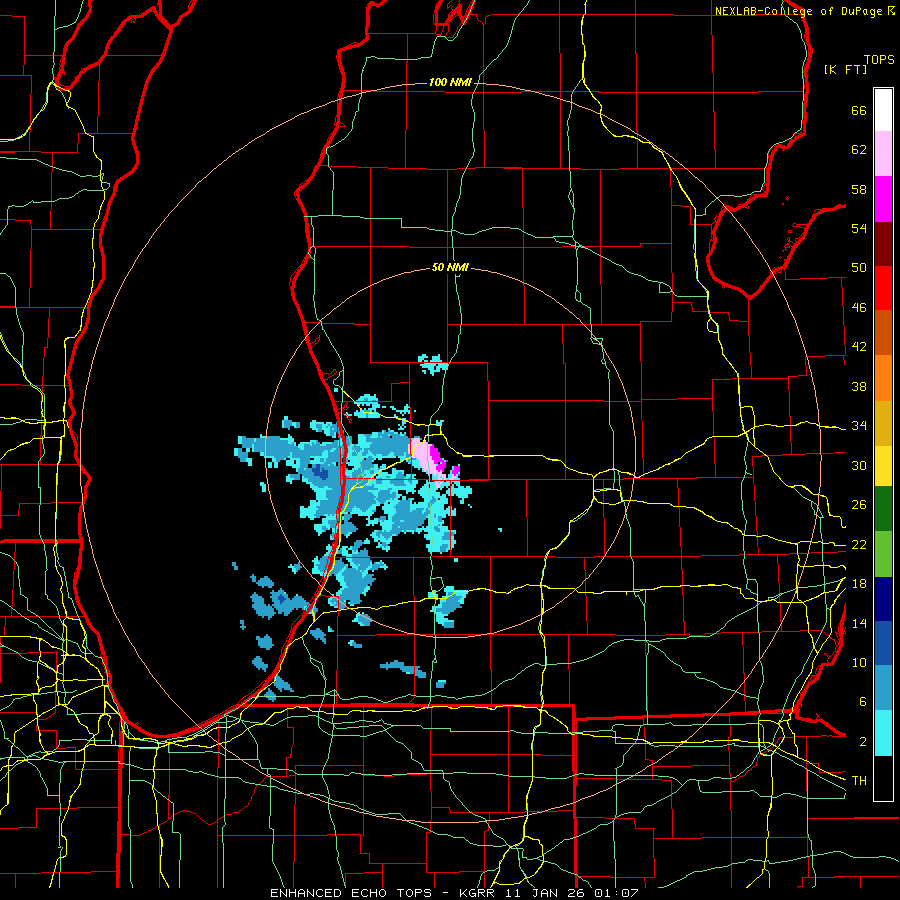
Task: Click the legend value '14'
Action: click(x=859, y=623)
